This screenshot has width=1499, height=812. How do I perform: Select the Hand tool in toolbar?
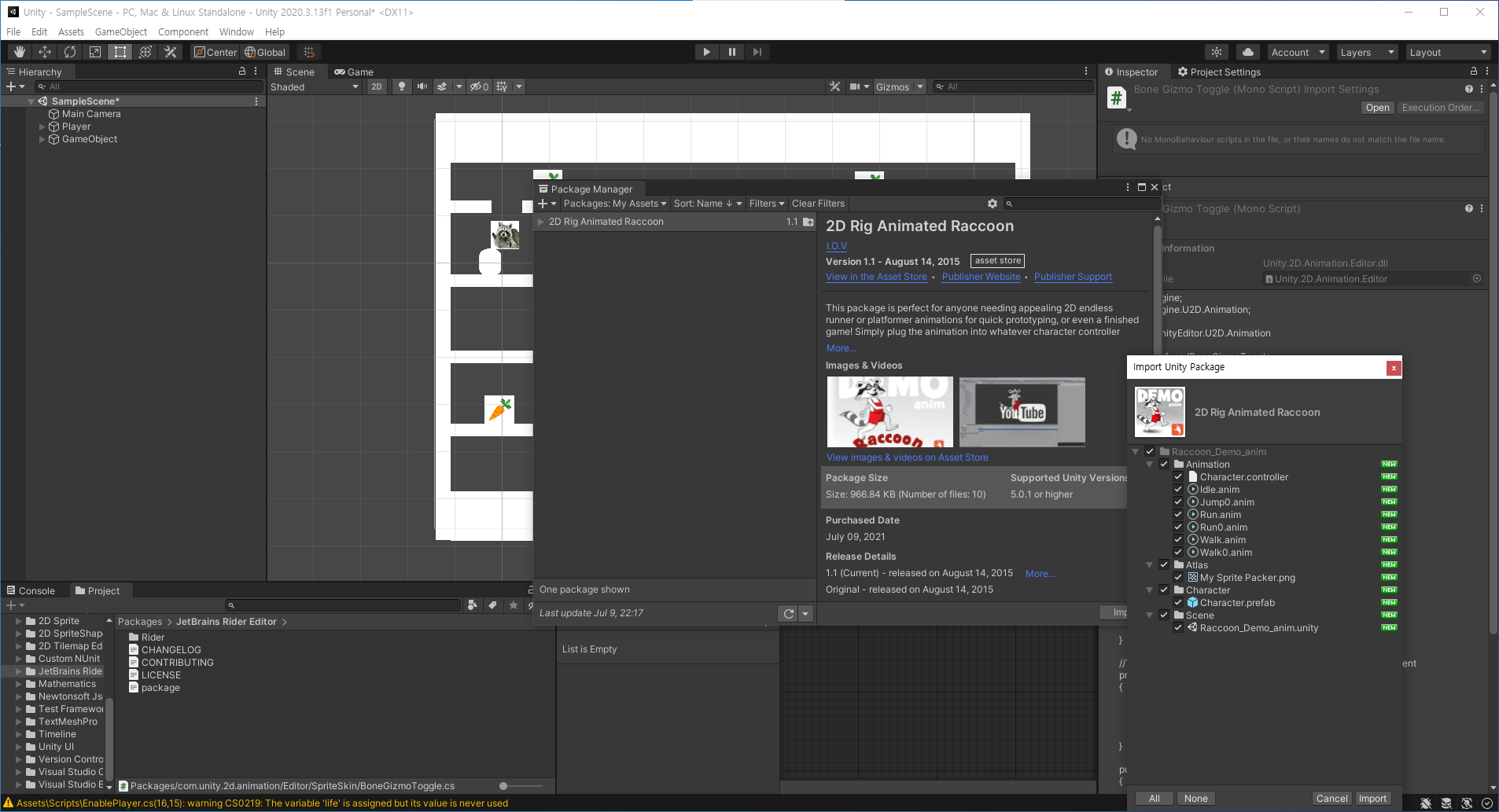click(20, 52)
